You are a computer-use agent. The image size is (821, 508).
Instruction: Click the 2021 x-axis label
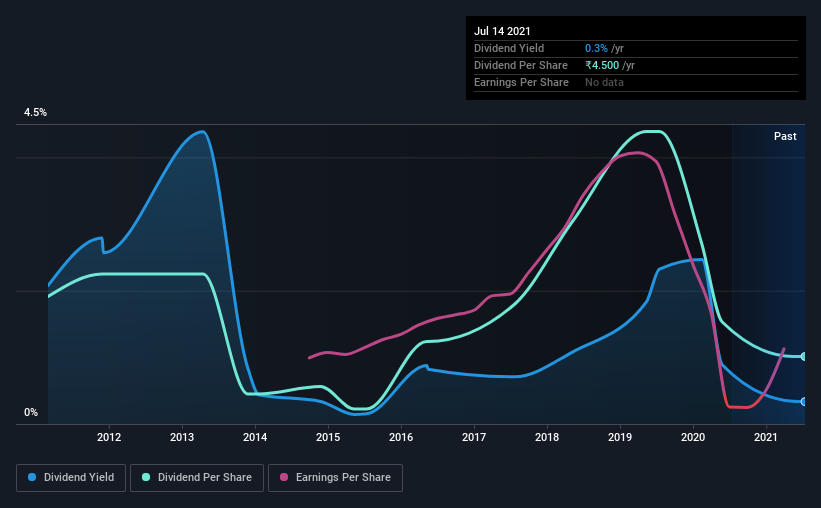click(x=766, y=437)
